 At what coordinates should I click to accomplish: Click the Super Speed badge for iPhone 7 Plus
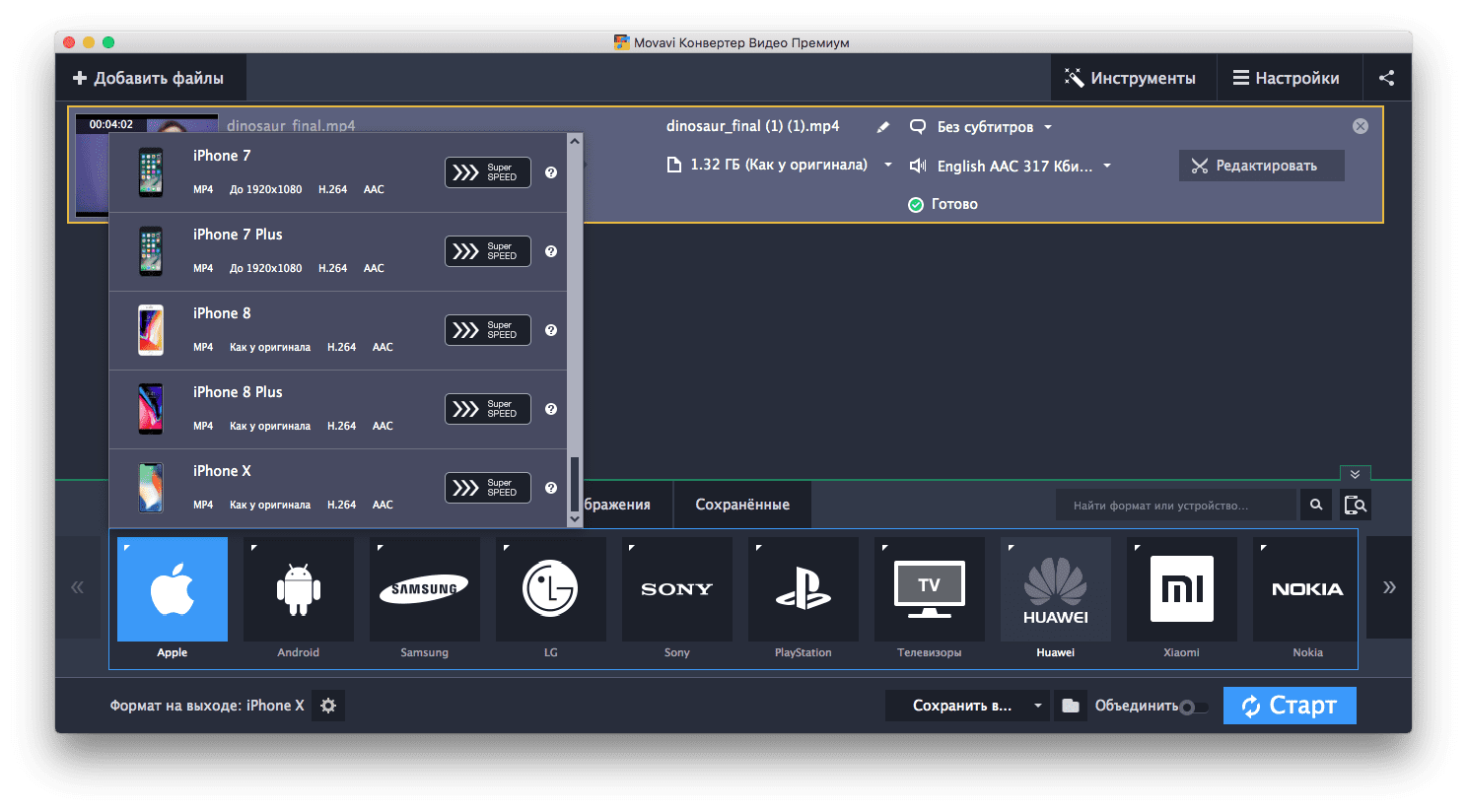pyautogui.click(x=488, y=251)
